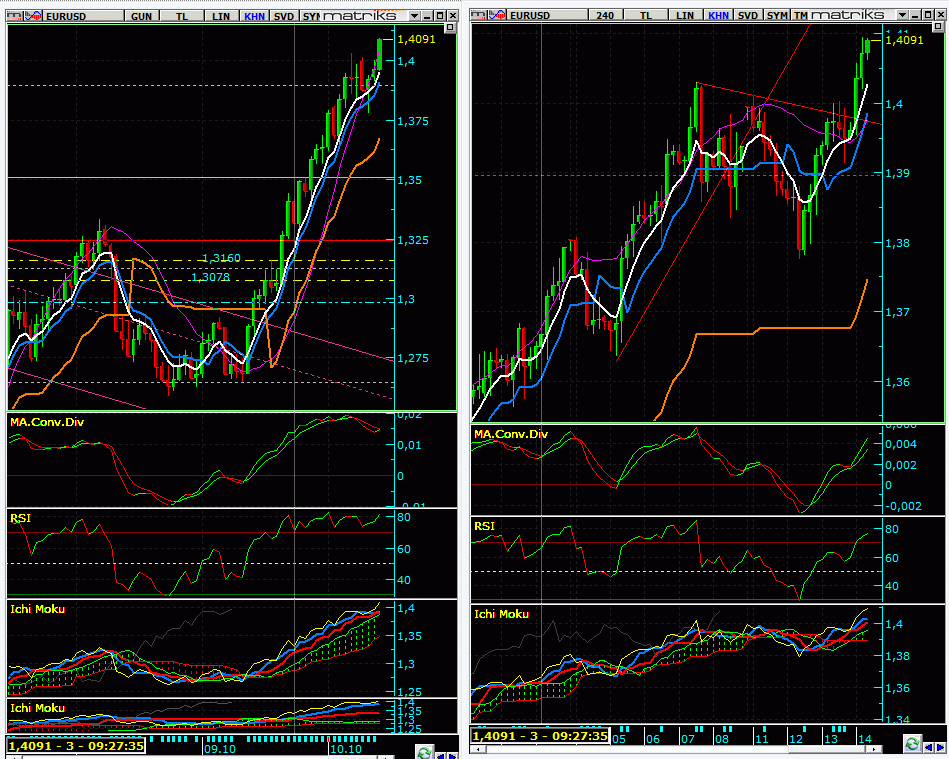Click SVD in the right chart header
The width and height of the screenshot is (949, 759).
tap(748, 16)
